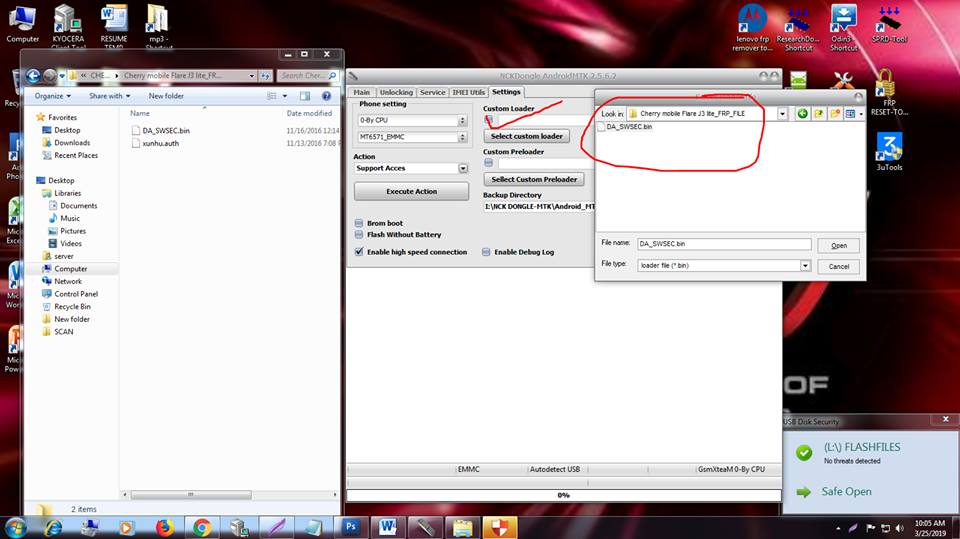Expand the Support Acces action dropdown
Viewport: 960px width, 539px height.
463,168
